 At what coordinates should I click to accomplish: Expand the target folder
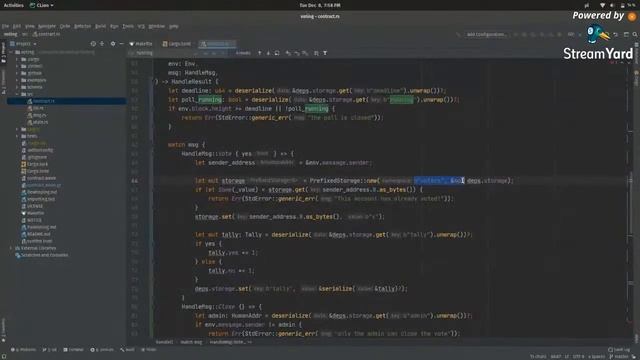click(17, 129)
